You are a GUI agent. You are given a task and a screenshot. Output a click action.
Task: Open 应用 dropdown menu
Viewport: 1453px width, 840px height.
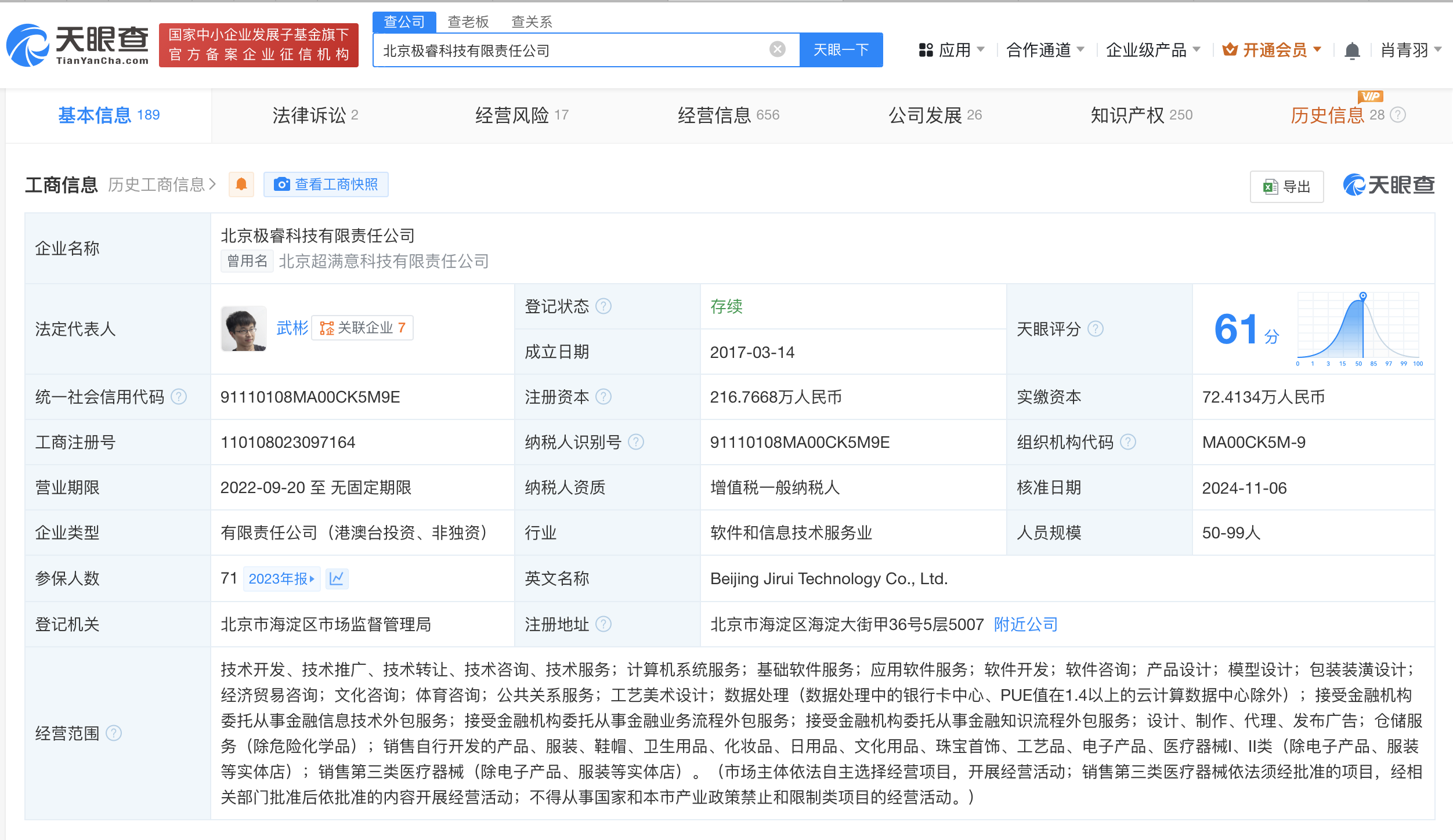click(x=952, y=50)
